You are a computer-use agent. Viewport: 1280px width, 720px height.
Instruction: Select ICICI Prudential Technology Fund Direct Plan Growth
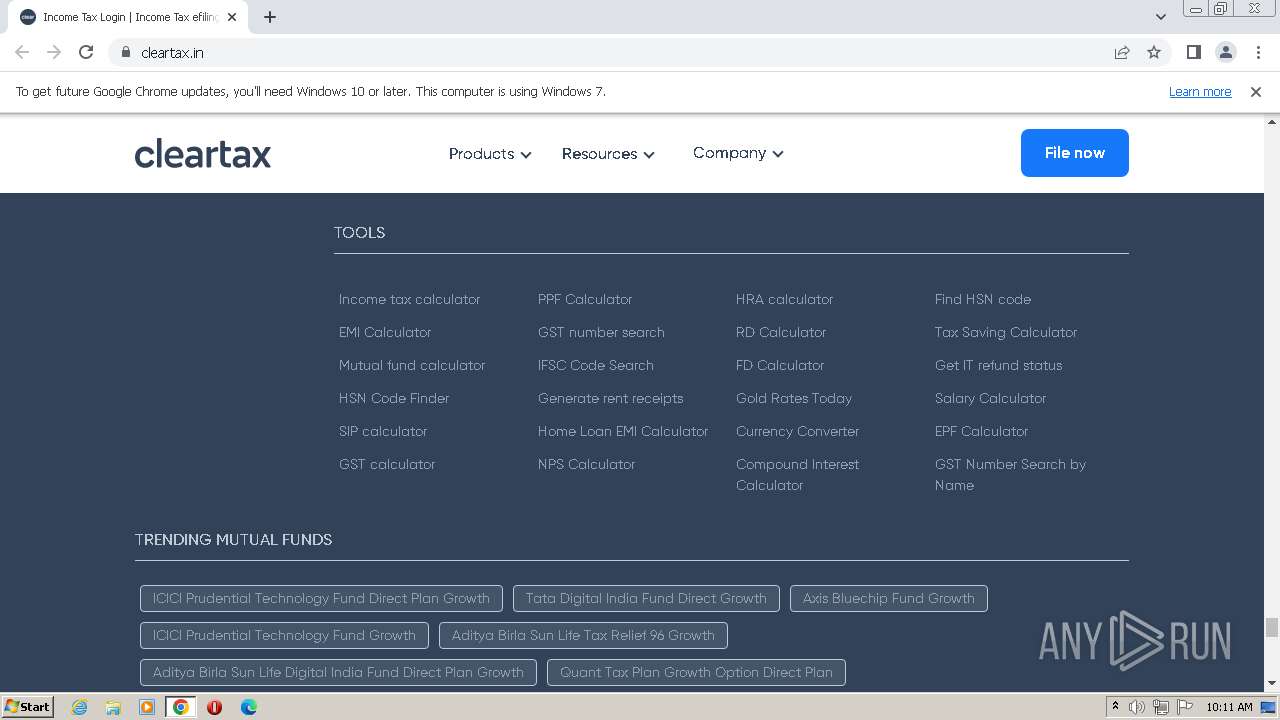[x=321, y=598]
